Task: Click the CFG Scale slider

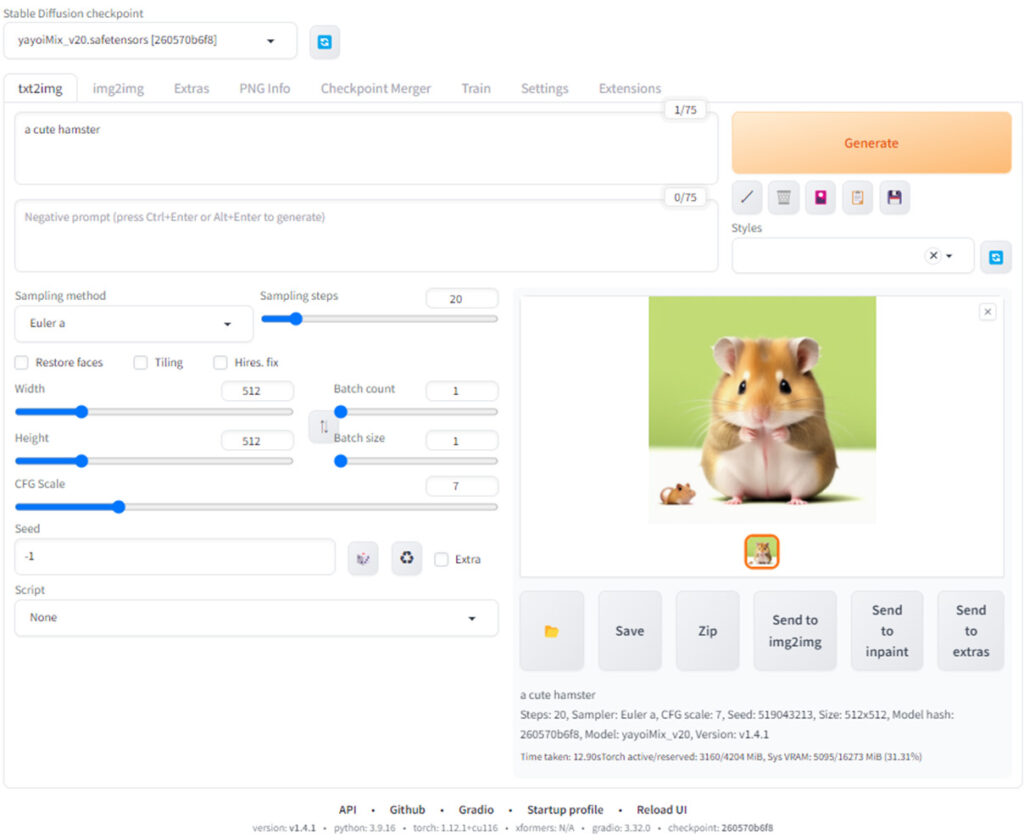Action: pos(256,507)
